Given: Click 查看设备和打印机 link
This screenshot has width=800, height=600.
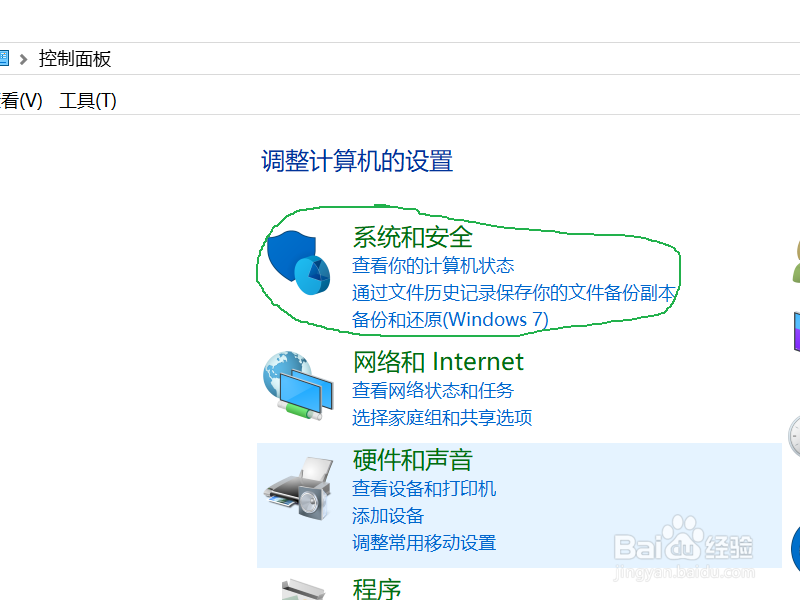Looking at the screenshot, I should point(424,488).
